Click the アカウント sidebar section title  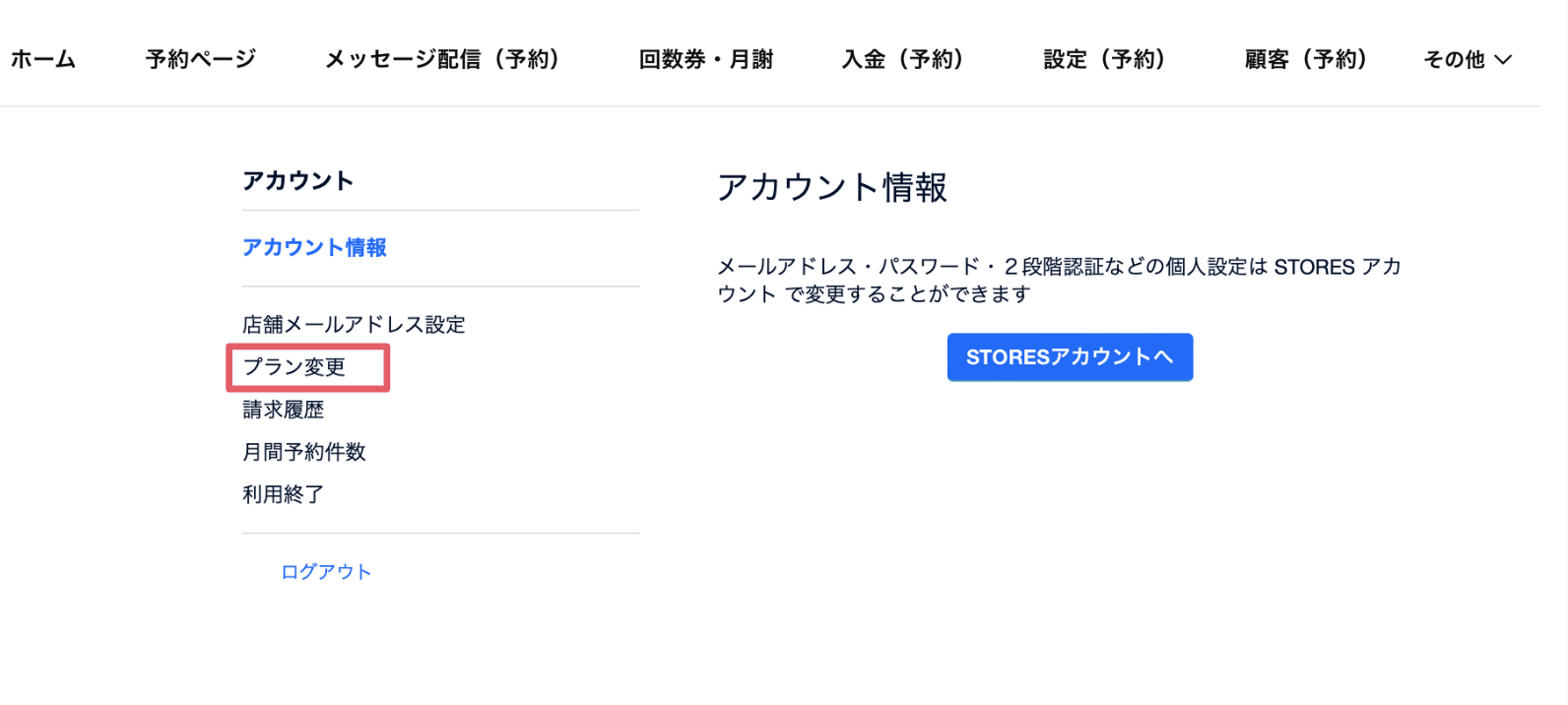297,181
